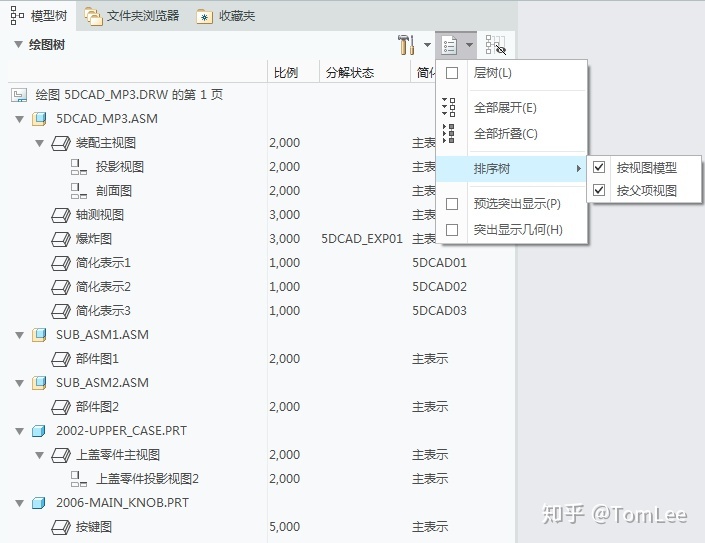Select the 部件图2 tree row label
This screenshot has height=543, width=705.
[97, 407]
